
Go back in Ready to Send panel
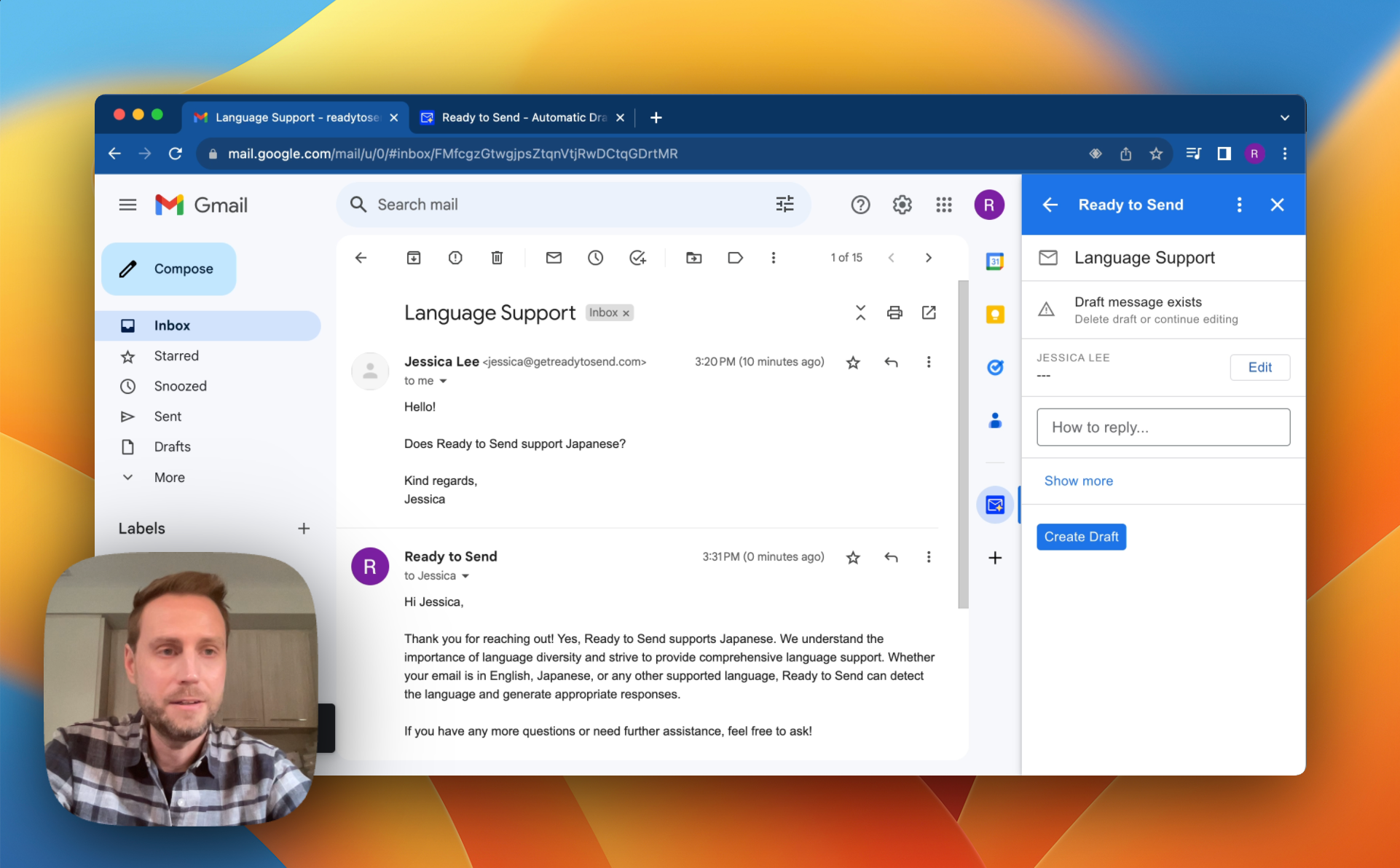[x=1050, y=205]
